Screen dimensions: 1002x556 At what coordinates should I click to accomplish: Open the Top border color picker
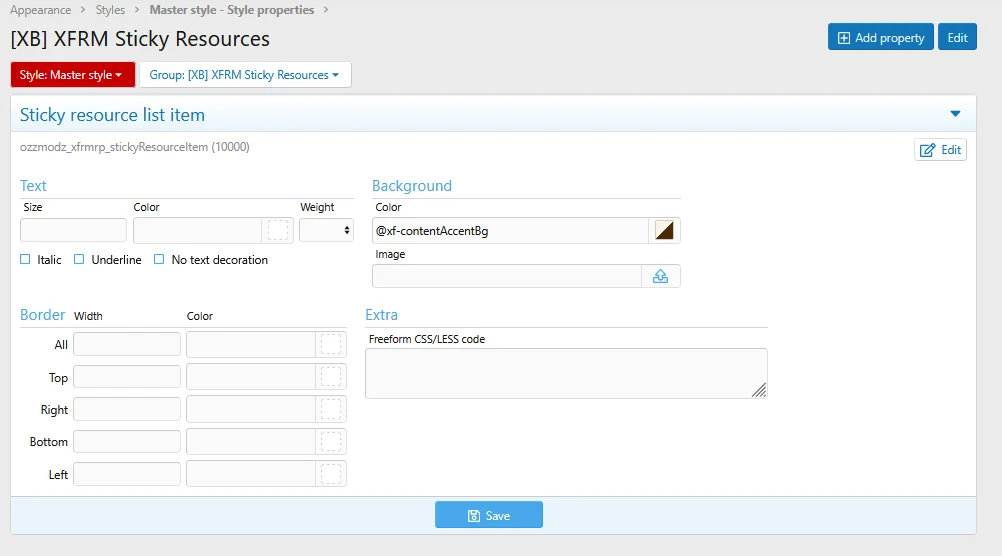[x=331, y=377]
